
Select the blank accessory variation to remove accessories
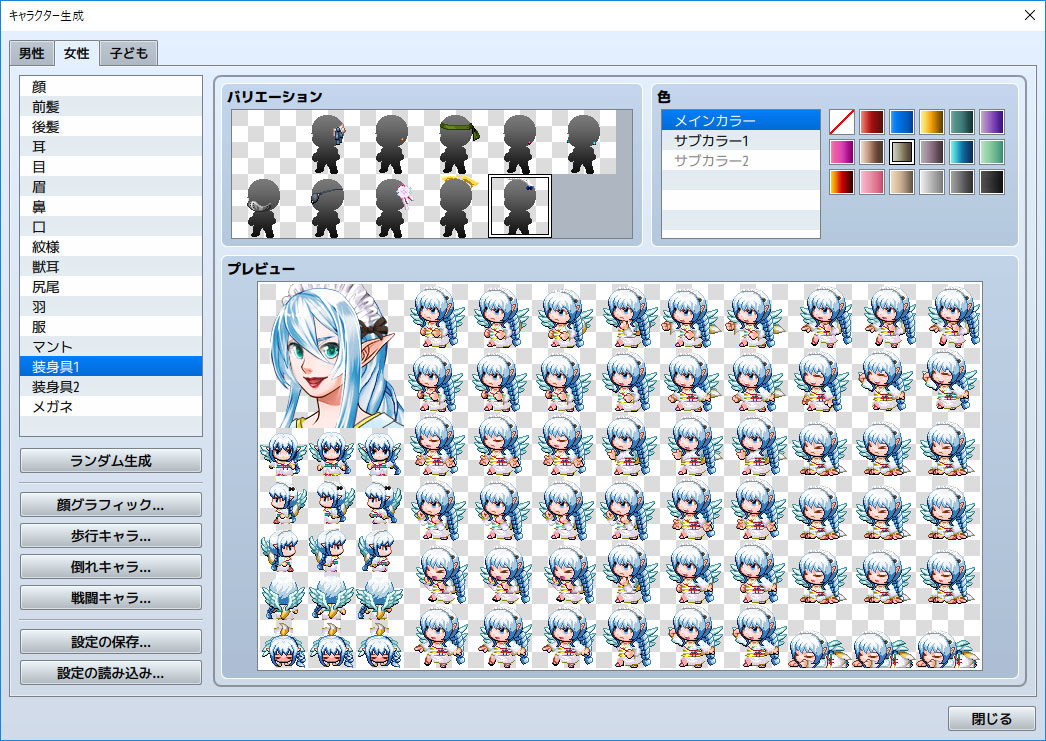(263, 140)
